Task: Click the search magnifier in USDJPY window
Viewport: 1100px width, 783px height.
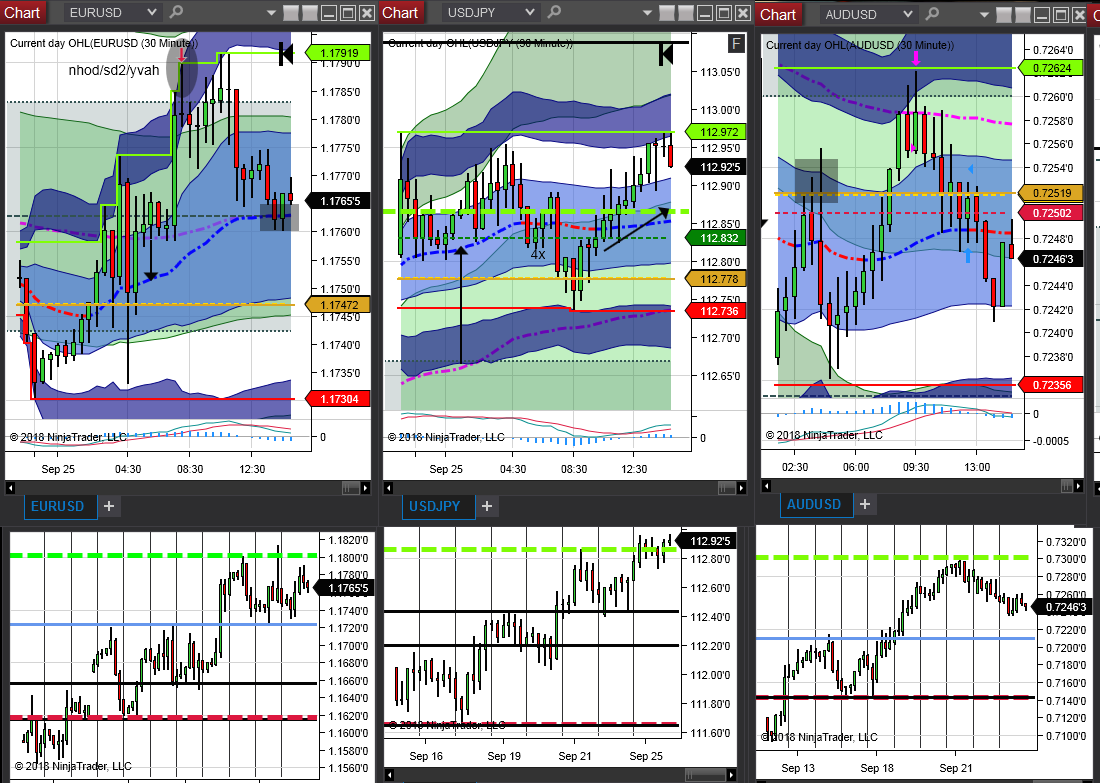Action: pyautogui.click(x=554, y=12)
